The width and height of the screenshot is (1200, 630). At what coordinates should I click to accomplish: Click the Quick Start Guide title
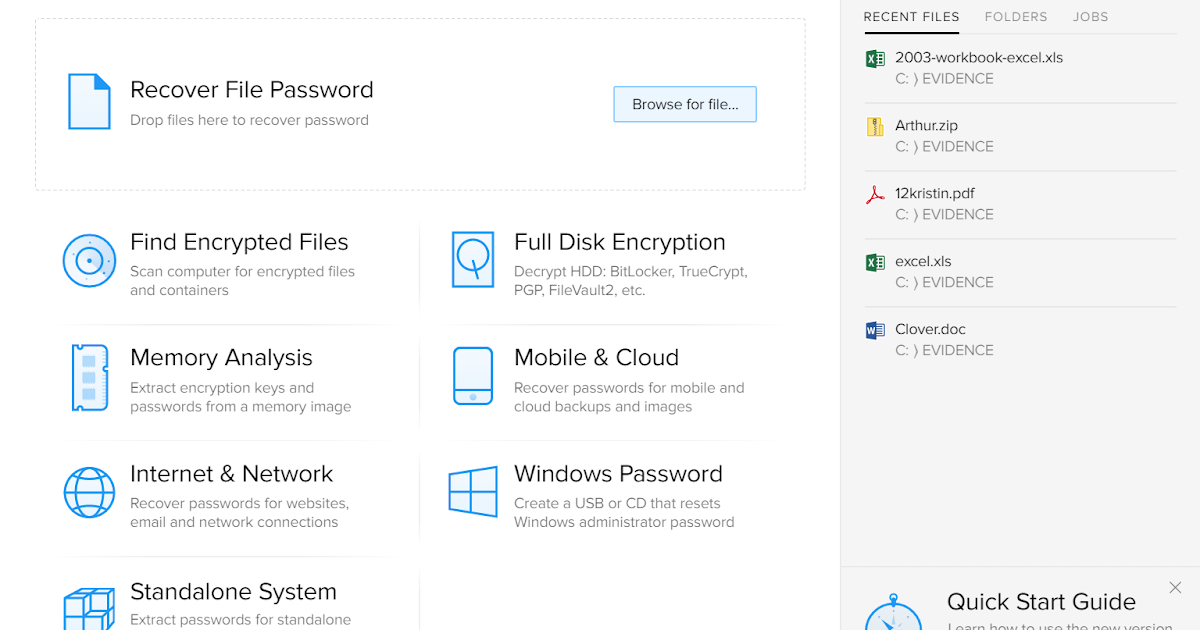coord(1041,602)
